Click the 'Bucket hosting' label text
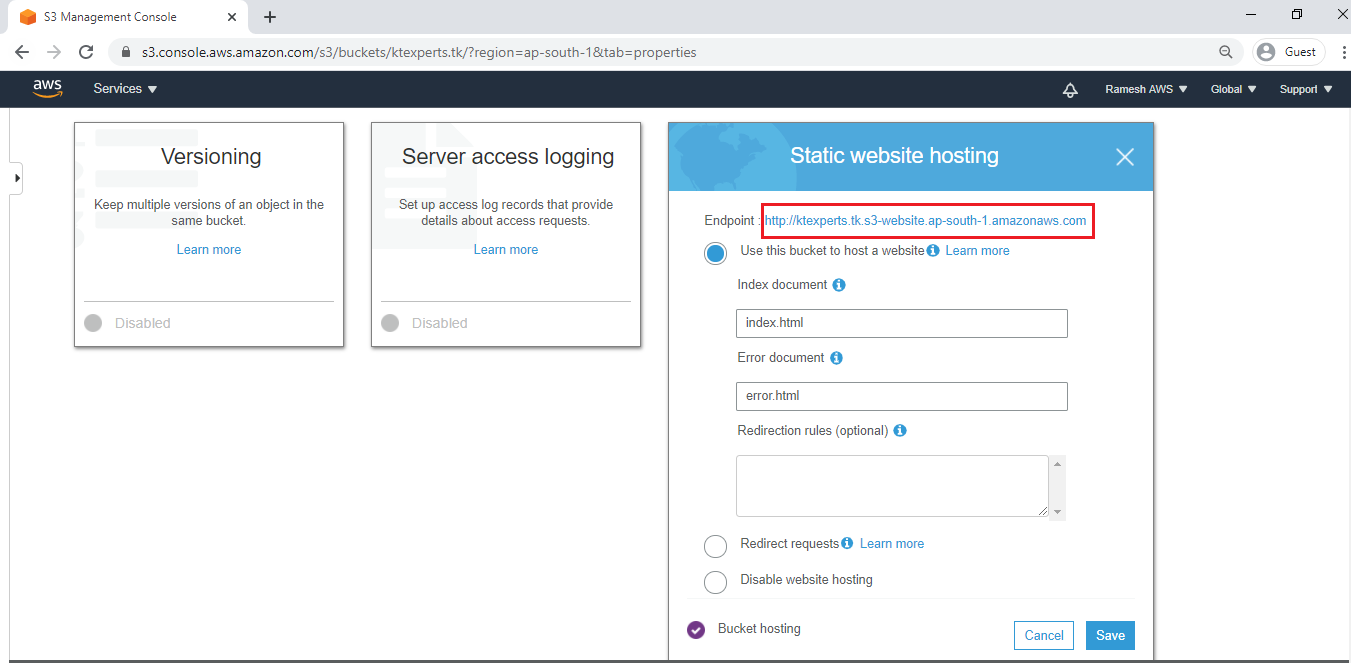 point(759,629)
